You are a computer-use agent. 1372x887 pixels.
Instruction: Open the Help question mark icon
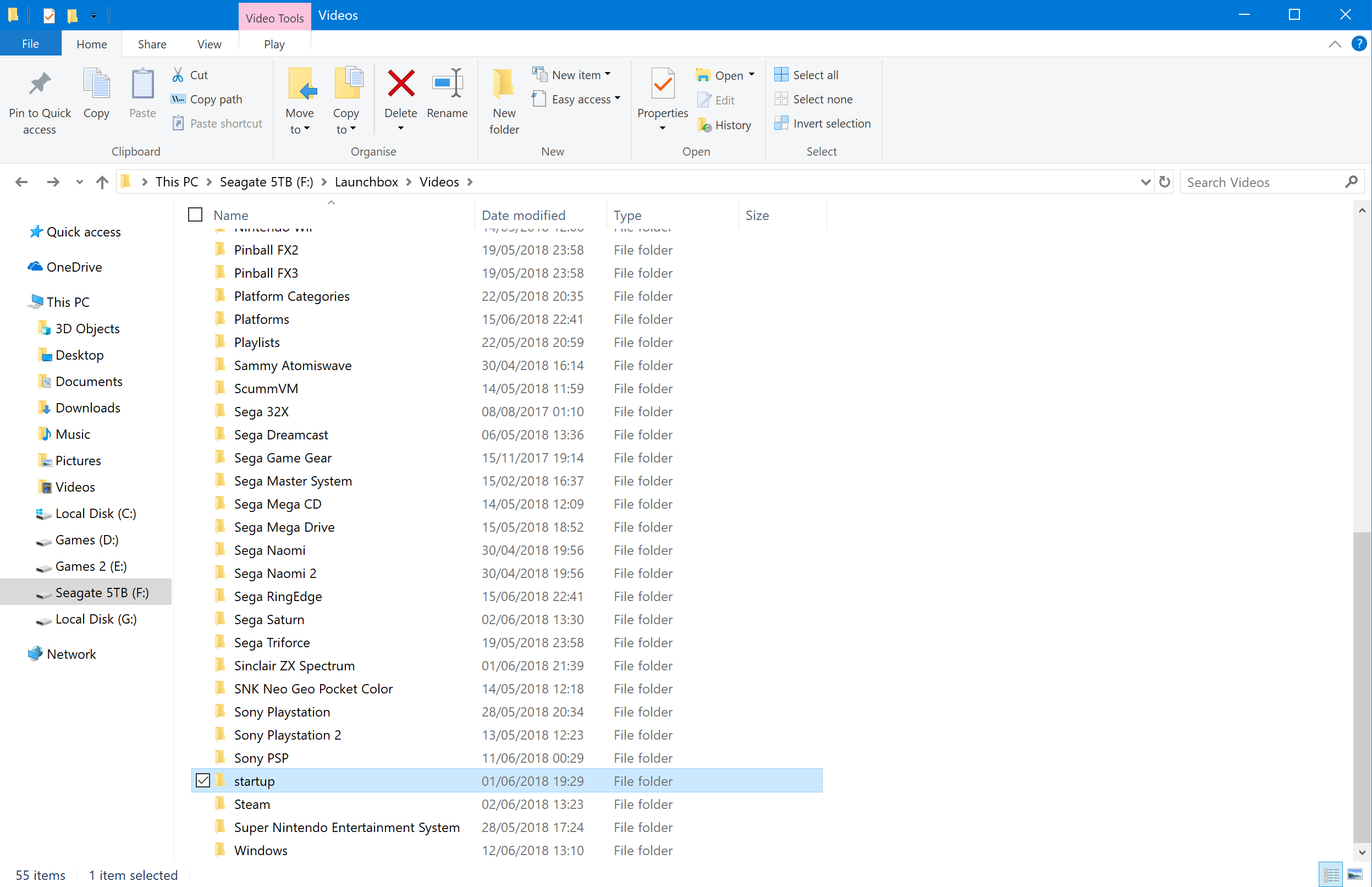coord(1359,44)
